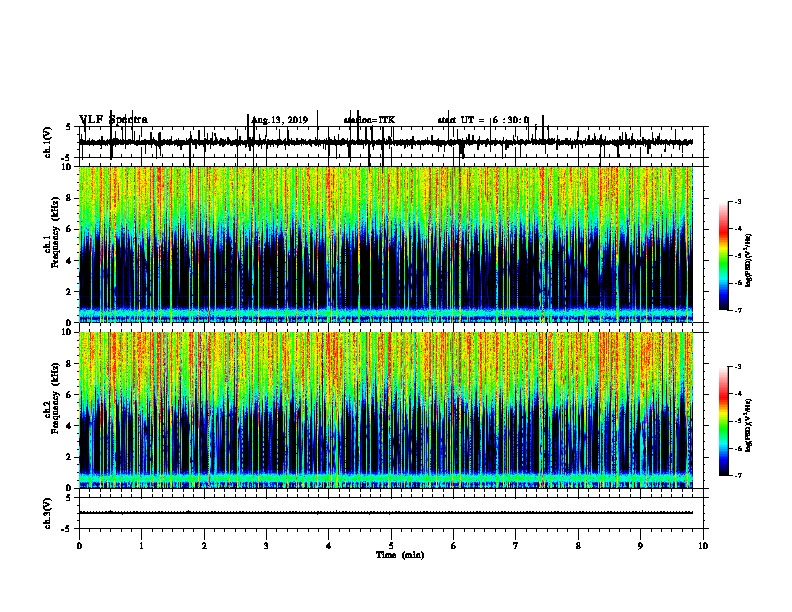Click the time axis tick label '10'
Viewport: 792px width, 612px height.
703,546
